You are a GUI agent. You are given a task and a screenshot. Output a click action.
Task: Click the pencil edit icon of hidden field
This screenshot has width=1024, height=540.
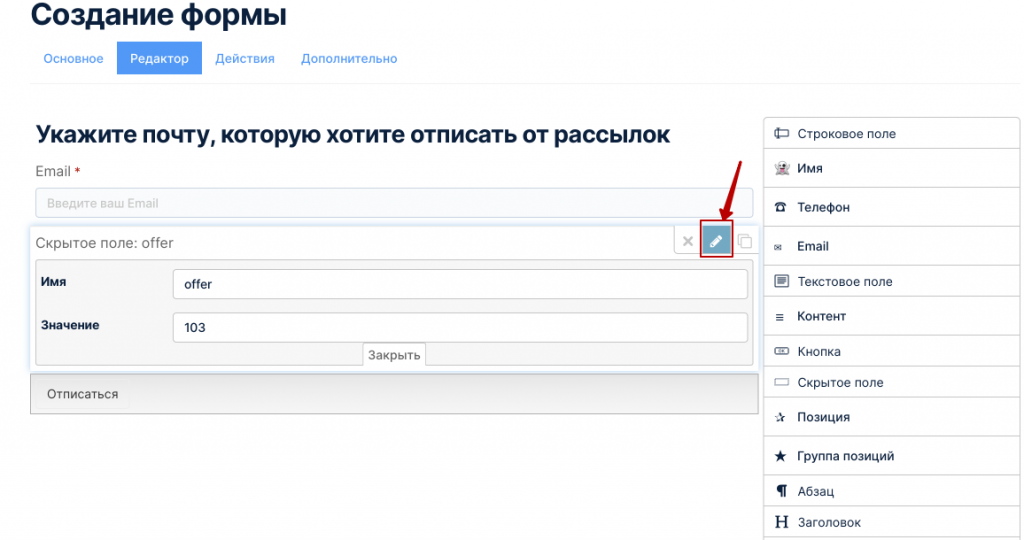716,241
